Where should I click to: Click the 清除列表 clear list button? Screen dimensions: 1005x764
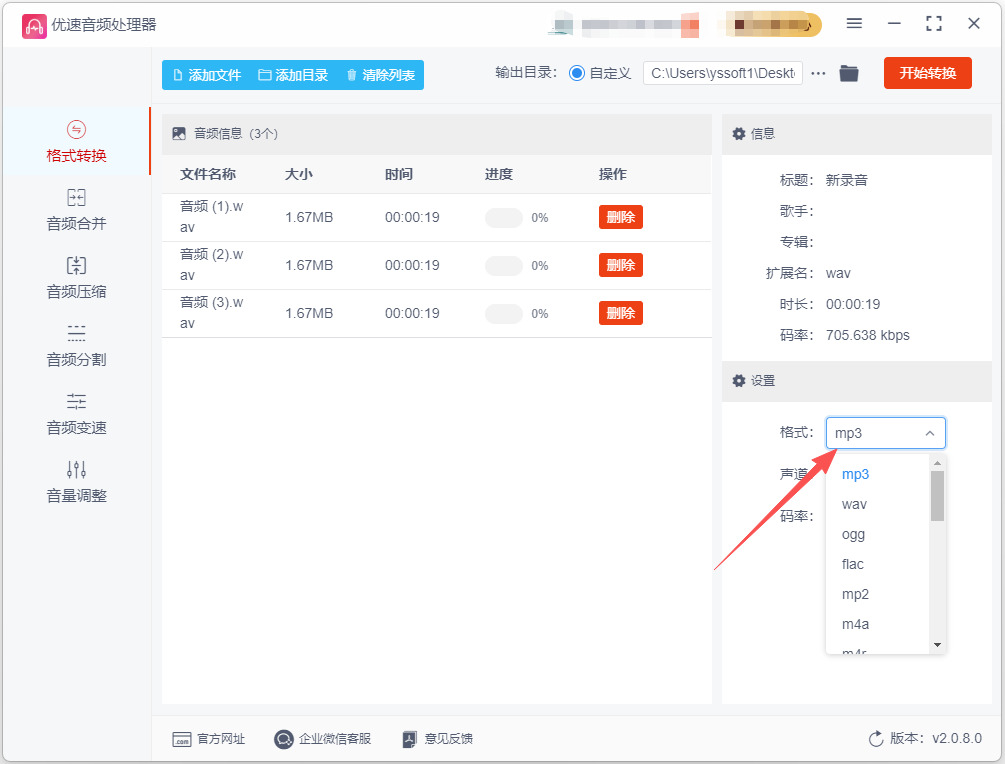click(x=381, y=75)
